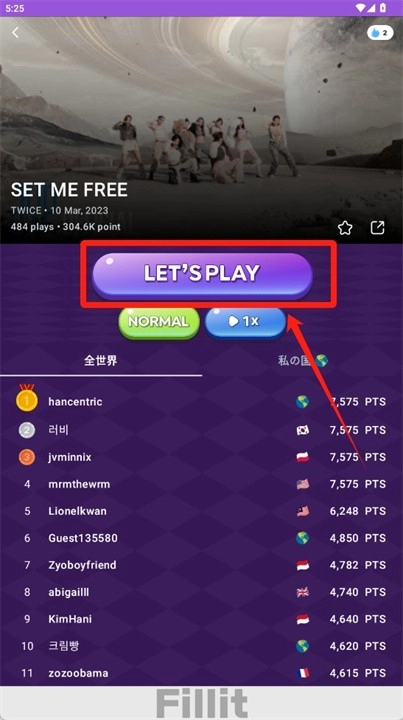This screenshot has width=403, height=720.
Task: Toggle the 1x playback speed button
Action: pyautogui.click(x=246, y=322)
